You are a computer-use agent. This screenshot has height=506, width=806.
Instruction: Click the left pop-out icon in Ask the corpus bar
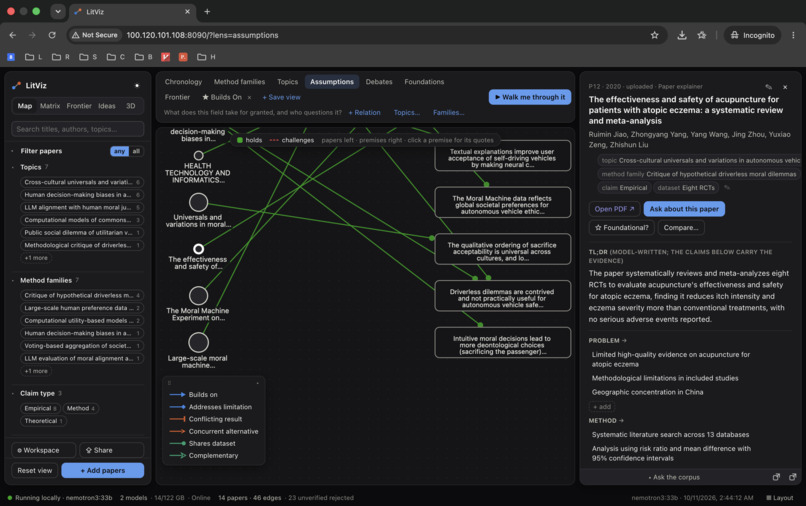click(776, 477)
